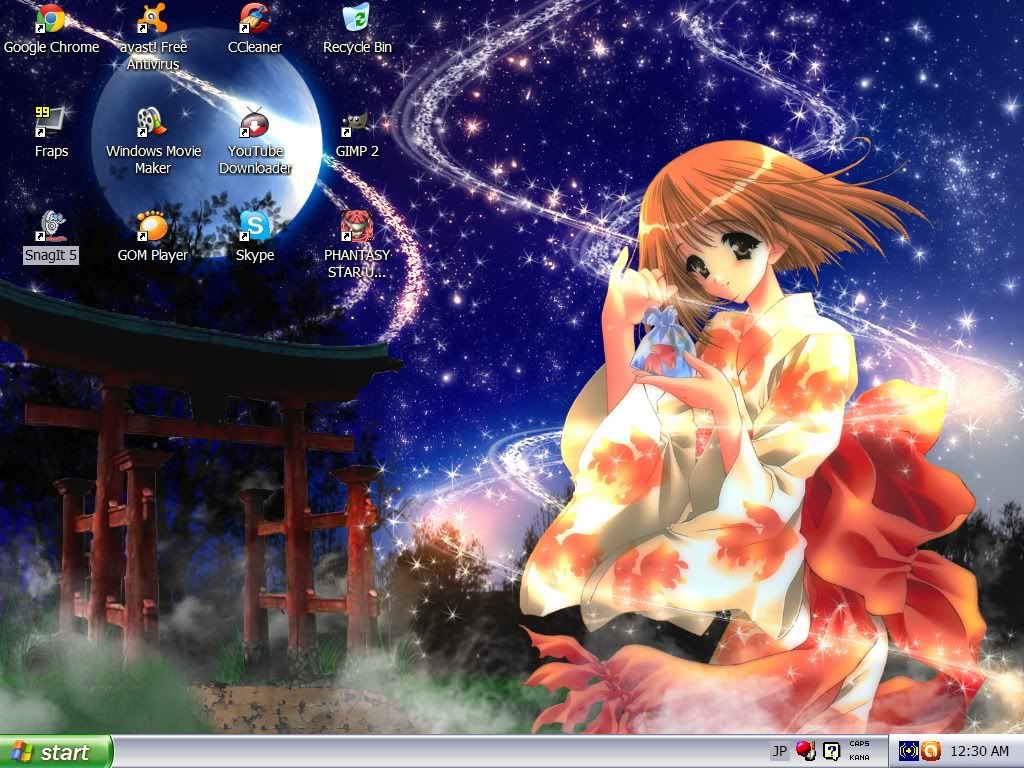This screenshot has width=1024, height=768.
Task: Select the SnagIt 5 desktop icon
Action: point(51,237)
